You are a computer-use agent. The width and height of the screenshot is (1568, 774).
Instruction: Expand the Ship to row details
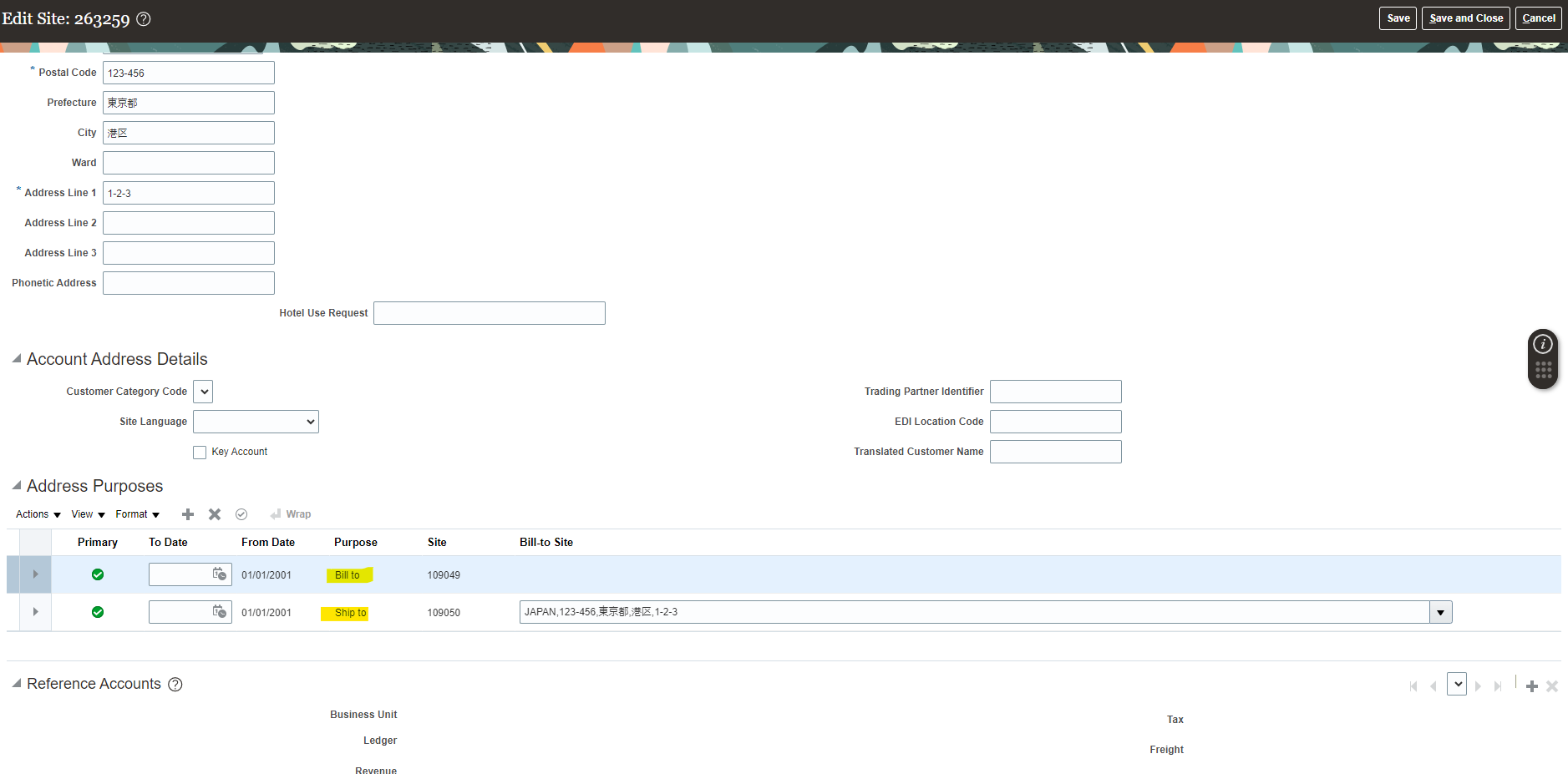[x=35, y=612]
